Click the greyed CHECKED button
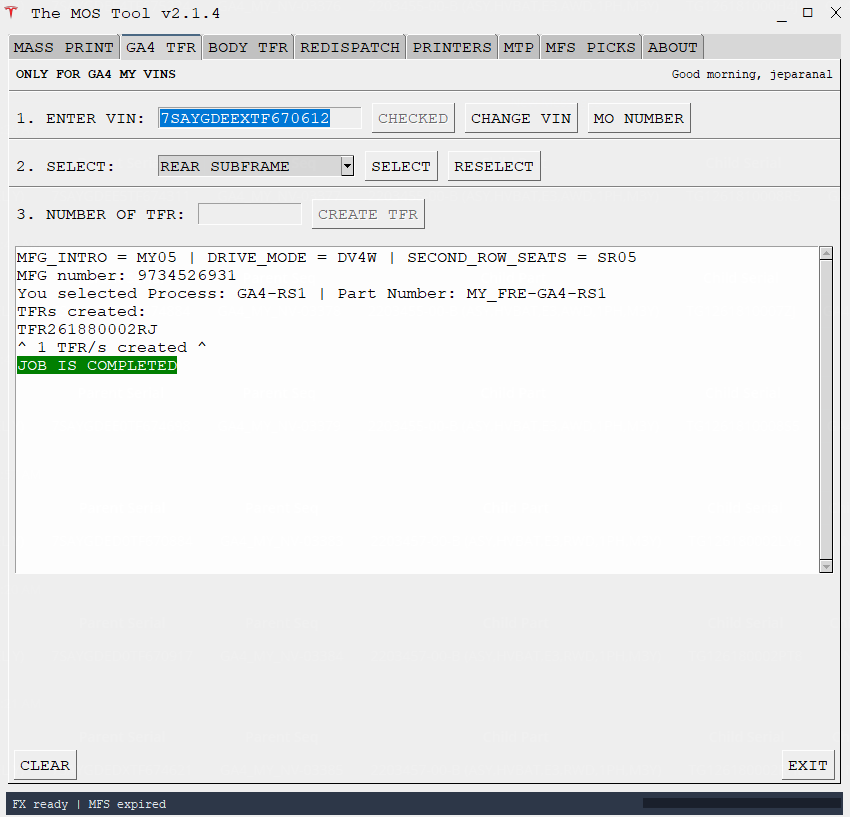This screenshot has height=817, width=850. coord(413,118)
